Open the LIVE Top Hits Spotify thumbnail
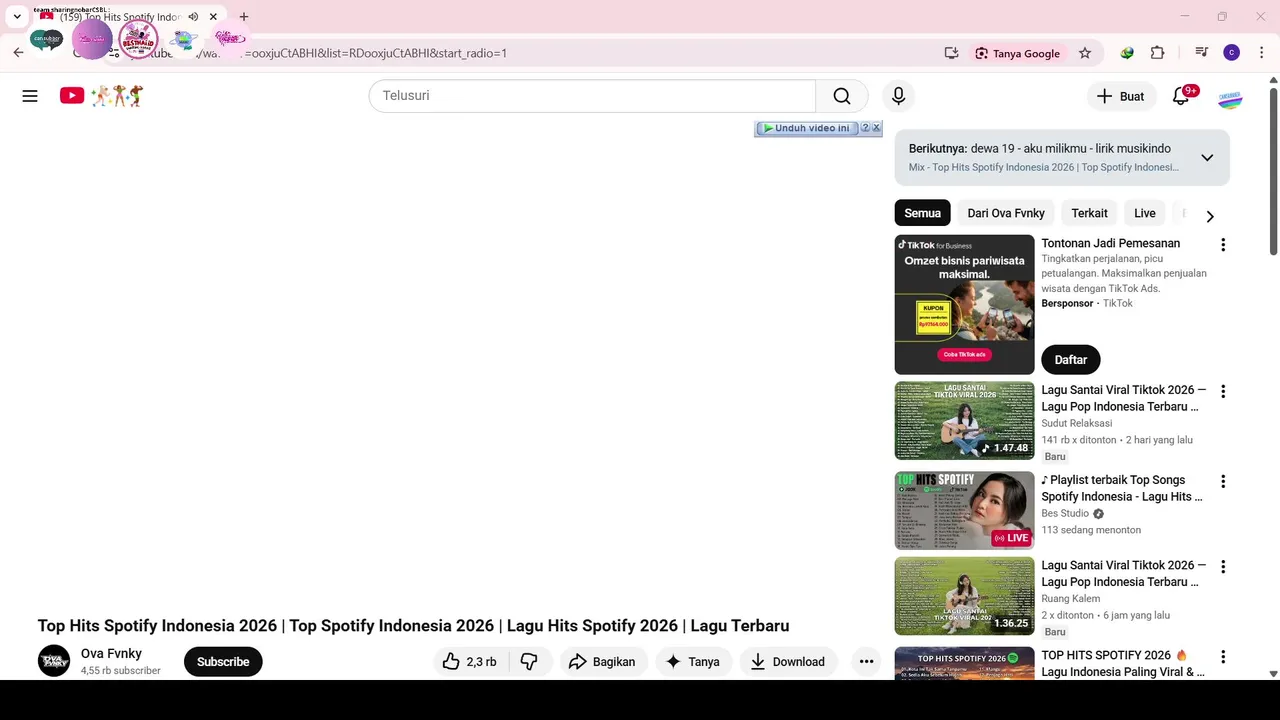The image size is (1280, 720). coord(964,511)
